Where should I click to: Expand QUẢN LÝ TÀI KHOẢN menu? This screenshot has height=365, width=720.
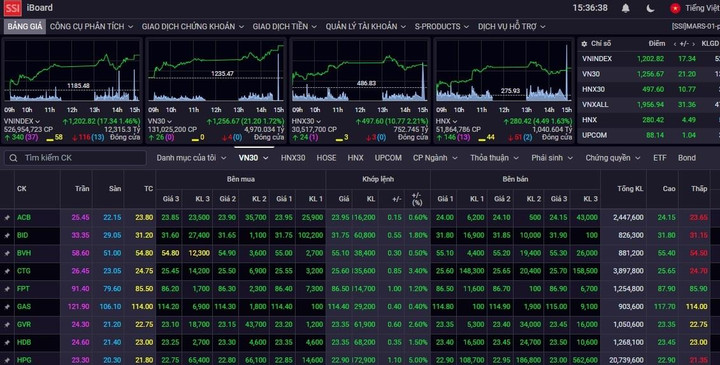[366, 27]
